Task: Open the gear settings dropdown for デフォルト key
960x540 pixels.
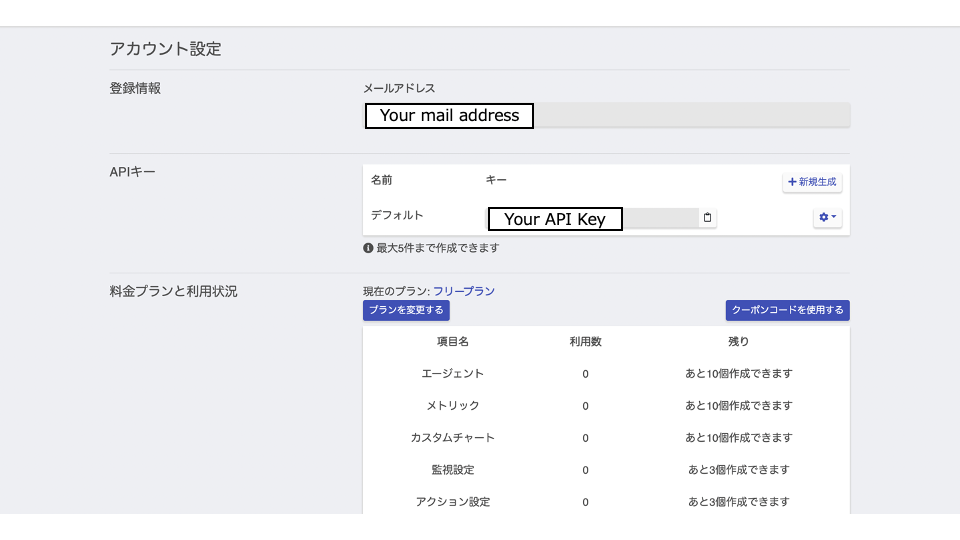Action: pos(827,217)
